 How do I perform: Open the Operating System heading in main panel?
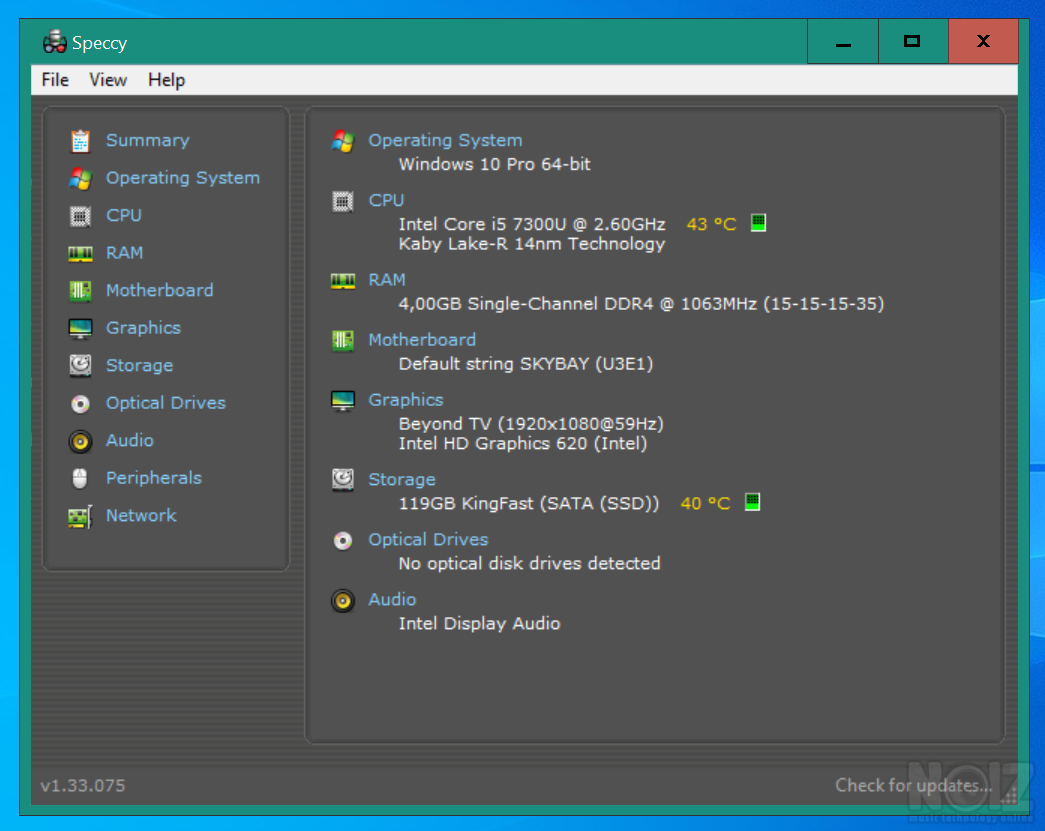tap(445, 140)
